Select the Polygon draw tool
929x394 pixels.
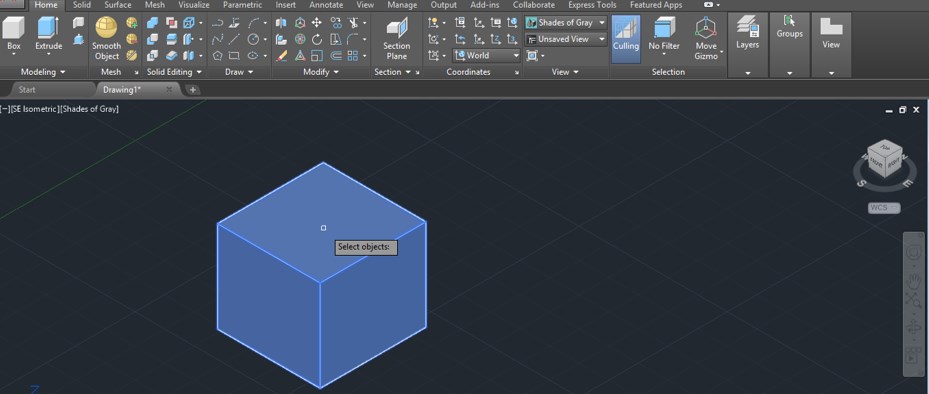coord(217,56)
